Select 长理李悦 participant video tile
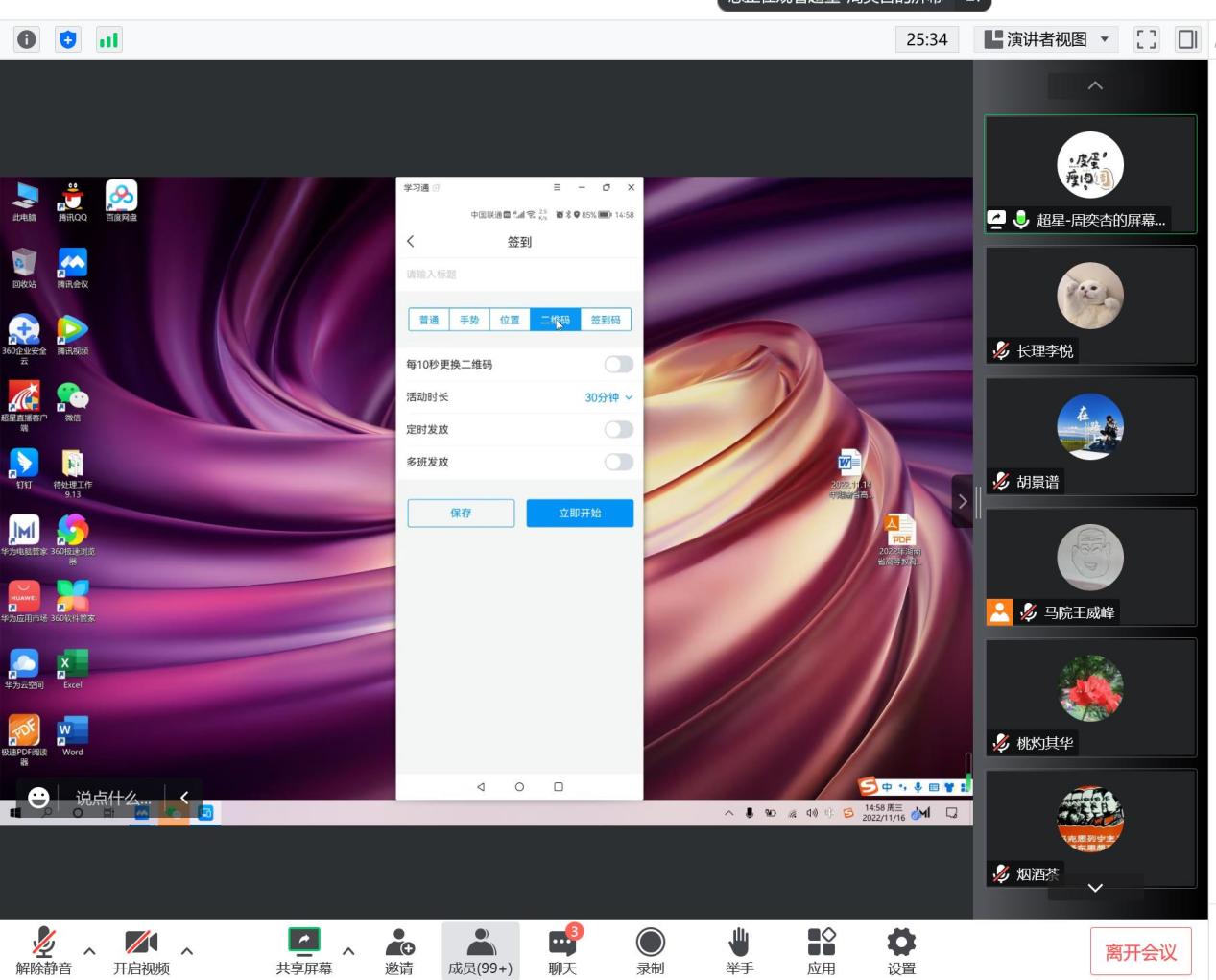1216x980 pixels. point(1090,305)
